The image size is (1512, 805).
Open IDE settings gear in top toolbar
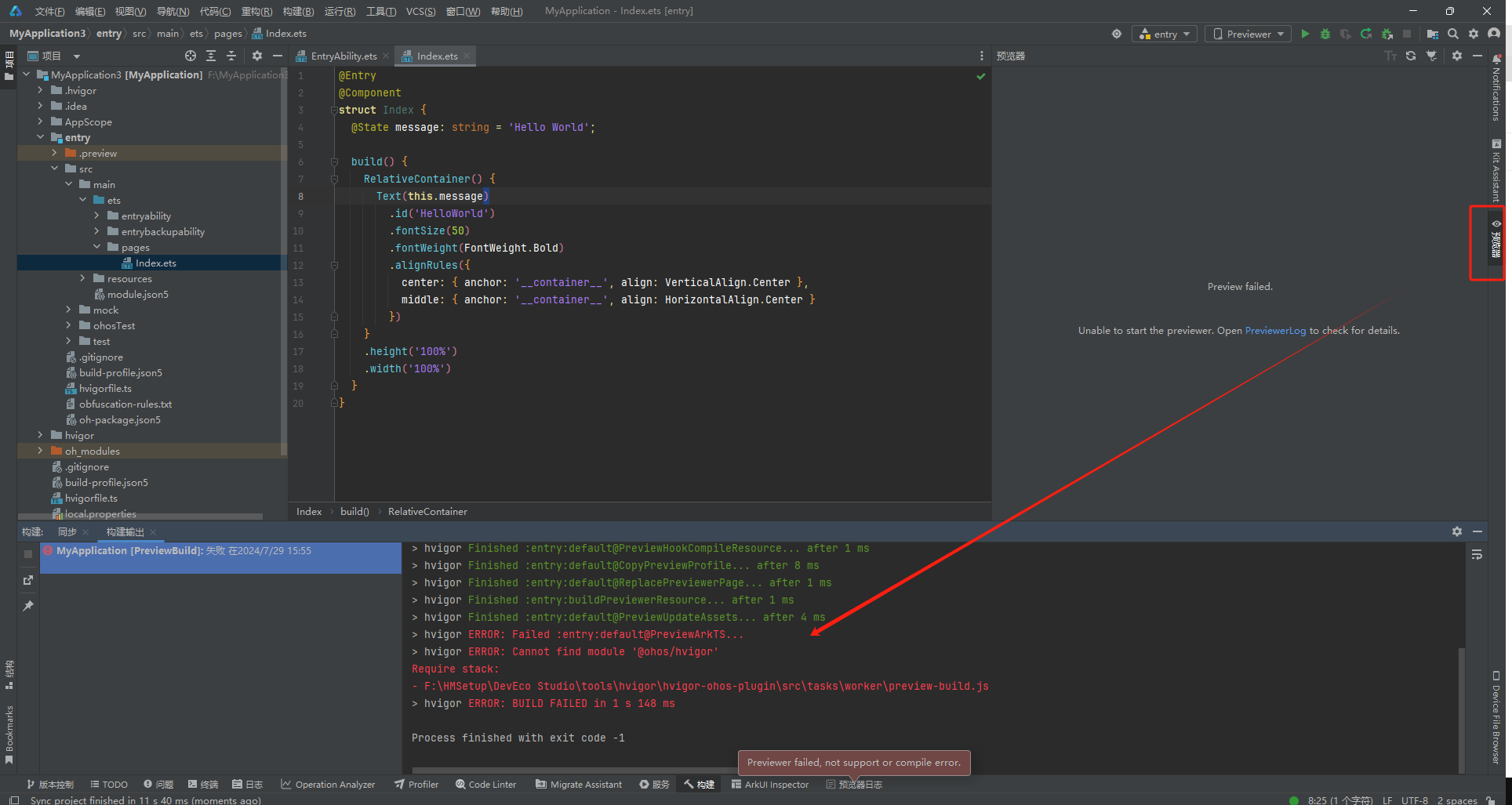click(x=1474, y=34)
